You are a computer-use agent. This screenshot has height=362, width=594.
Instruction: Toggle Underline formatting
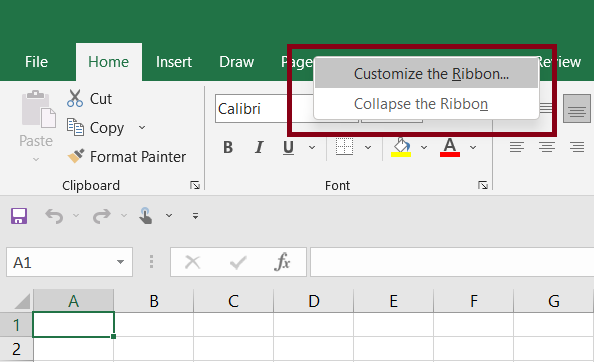click(x=288, y=147)
